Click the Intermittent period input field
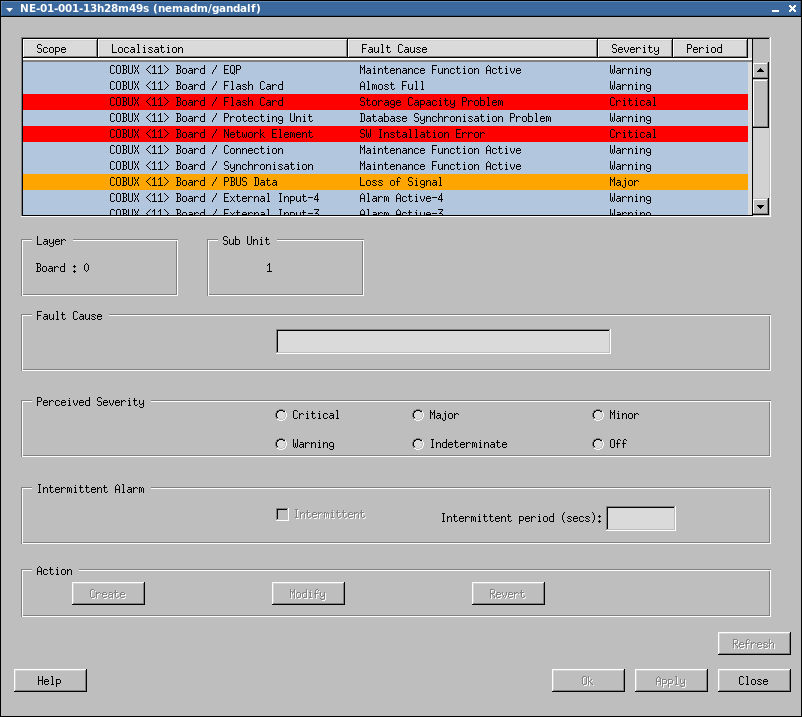 point(640,518)
